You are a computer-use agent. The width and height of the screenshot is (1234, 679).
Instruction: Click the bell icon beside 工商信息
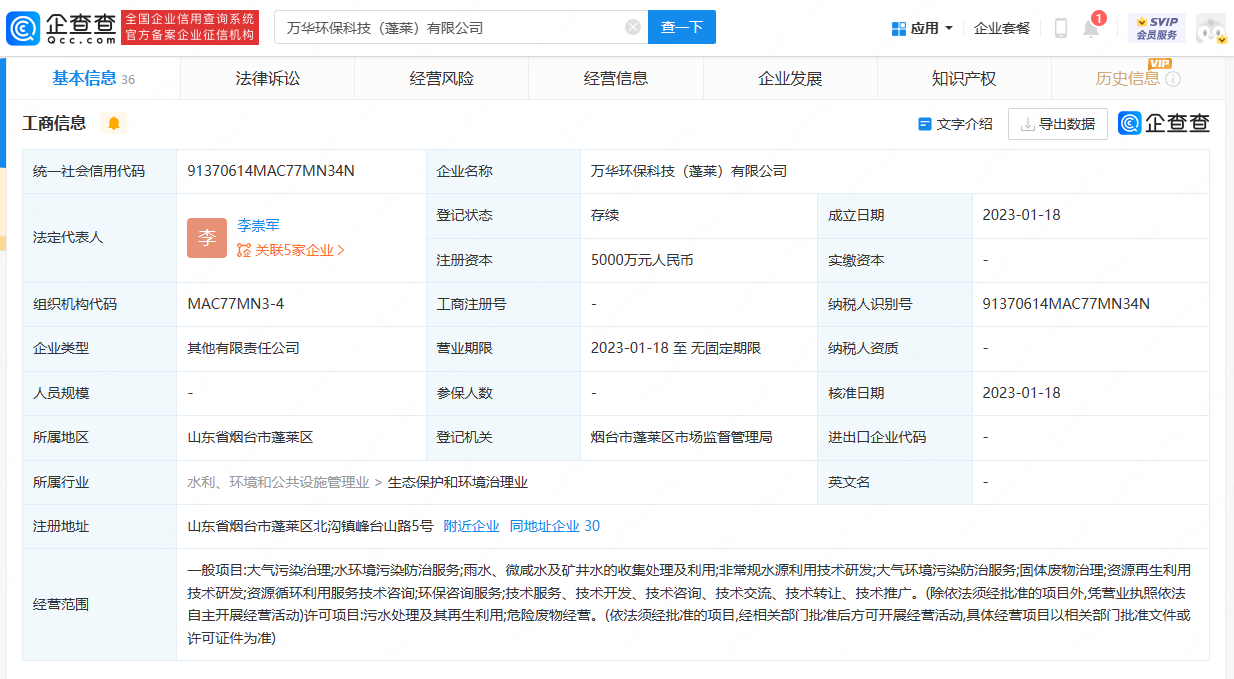114,123
